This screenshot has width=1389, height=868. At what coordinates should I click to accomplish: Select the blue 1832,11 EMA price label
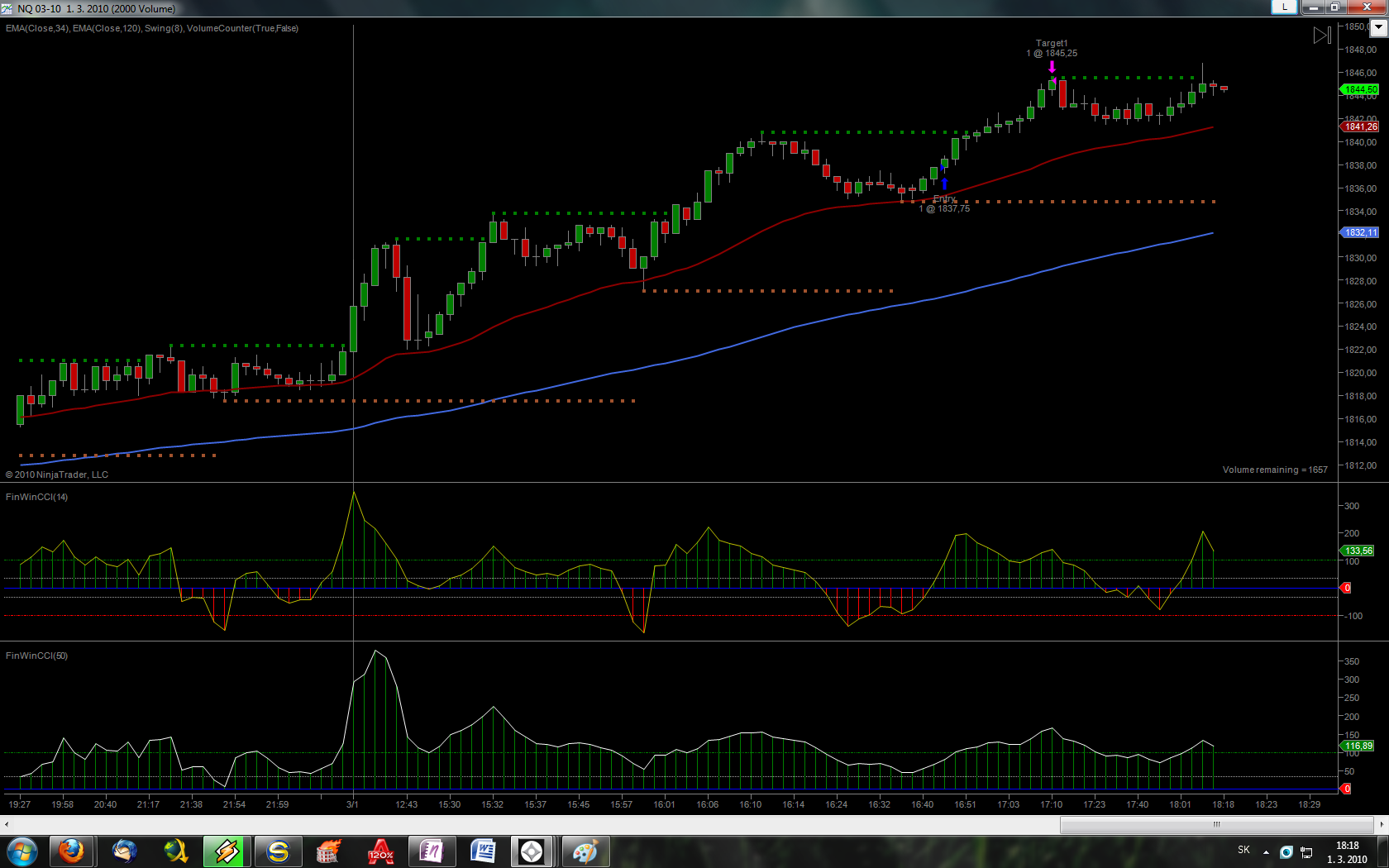[x=1360, y=232]
